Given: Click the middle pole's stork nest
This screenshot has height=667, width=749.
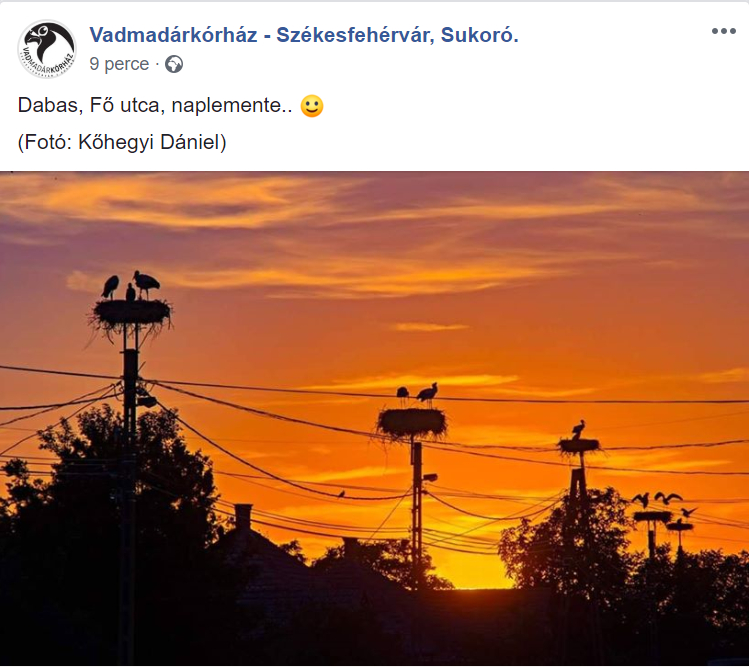Looking at the screenshot, I should click(x=412, y=423).
